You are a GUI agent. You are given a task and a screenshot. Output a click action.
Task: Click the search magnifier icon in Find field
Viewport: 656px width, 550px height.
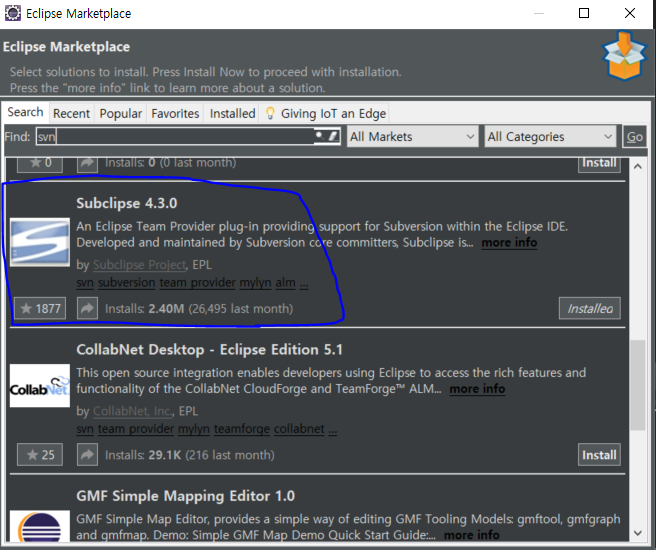[320, 136]
